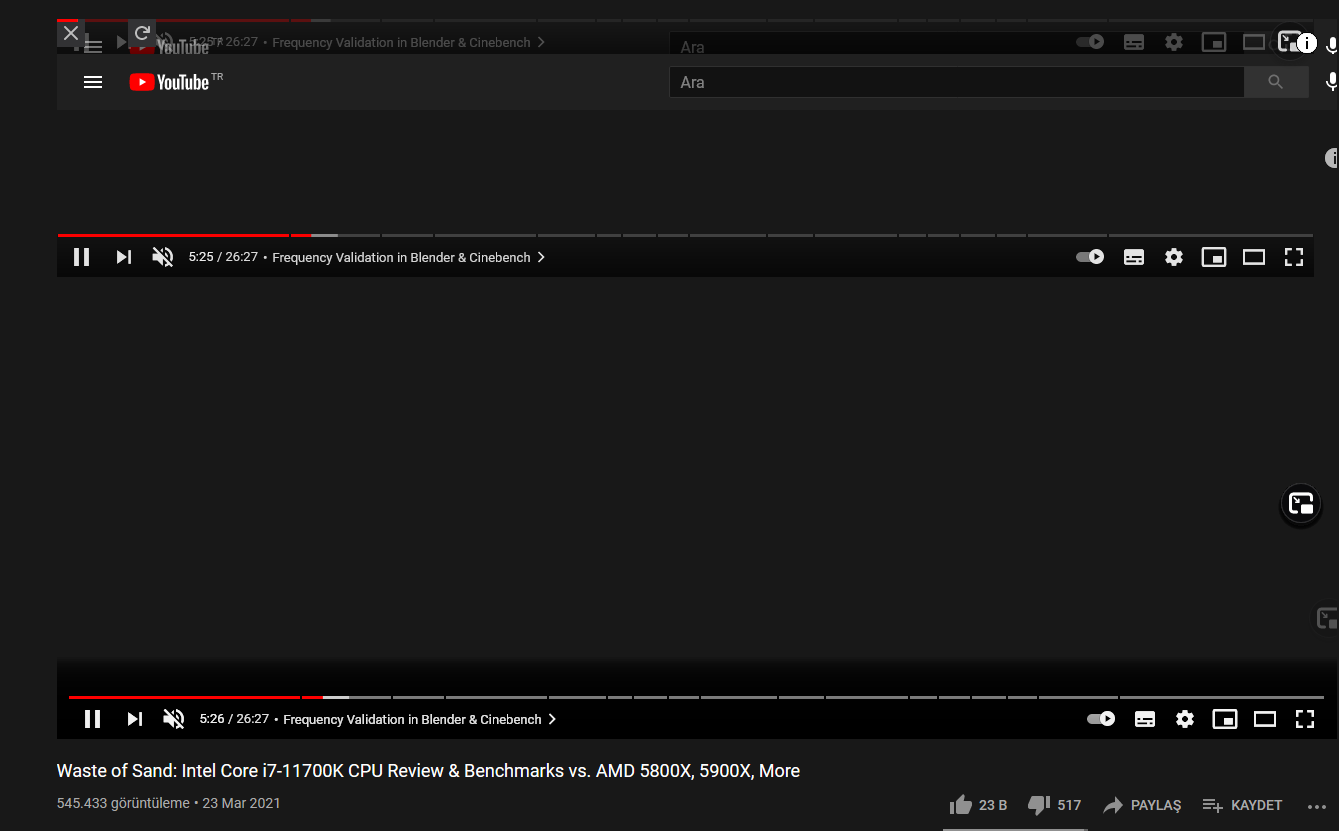This screenshot has width=1339, height=831.
Task: Close the overlay with the X button
Action: point(70,33)
